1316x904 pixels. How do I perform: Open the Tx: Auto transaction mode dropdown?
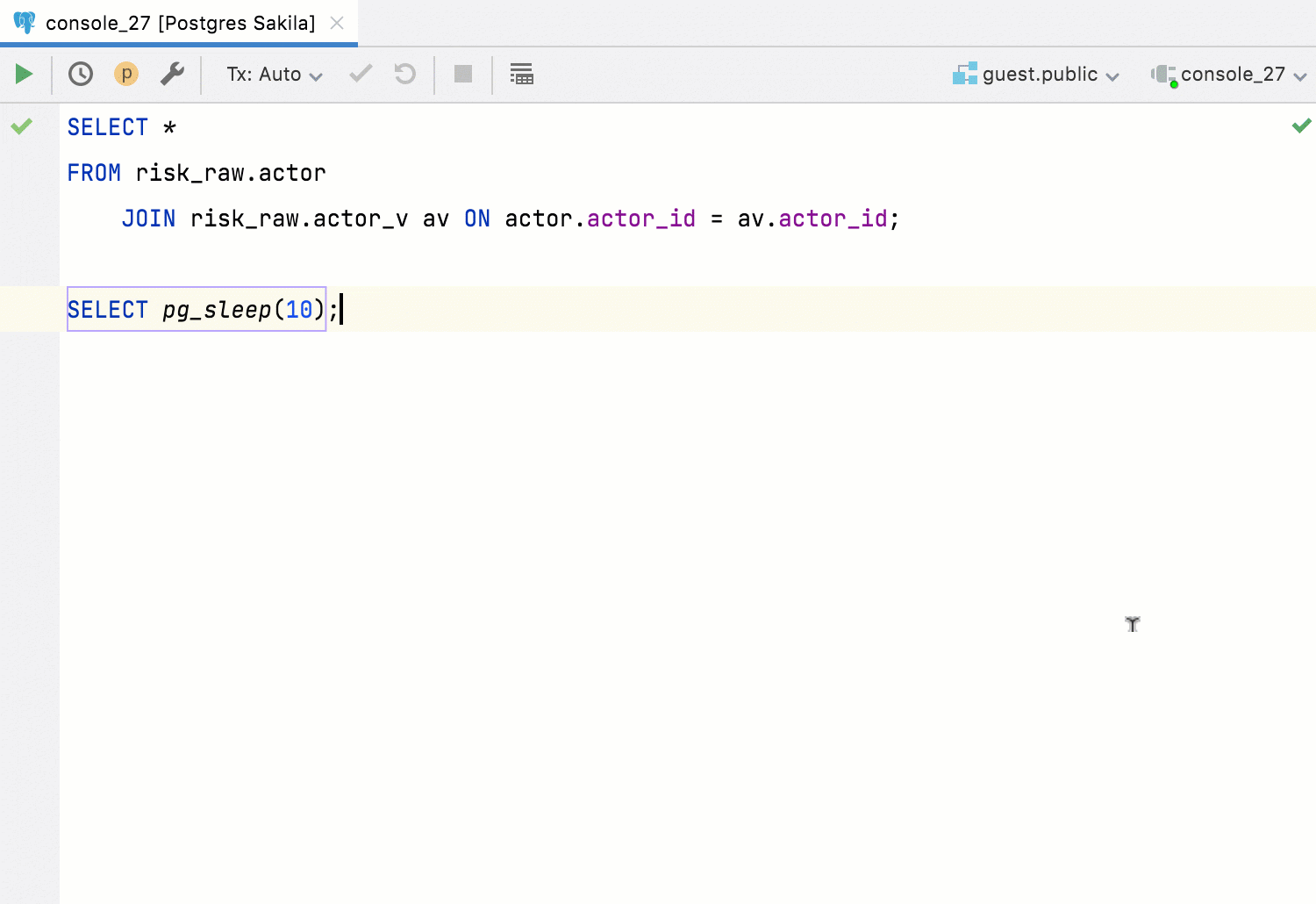tap(275, 75)
